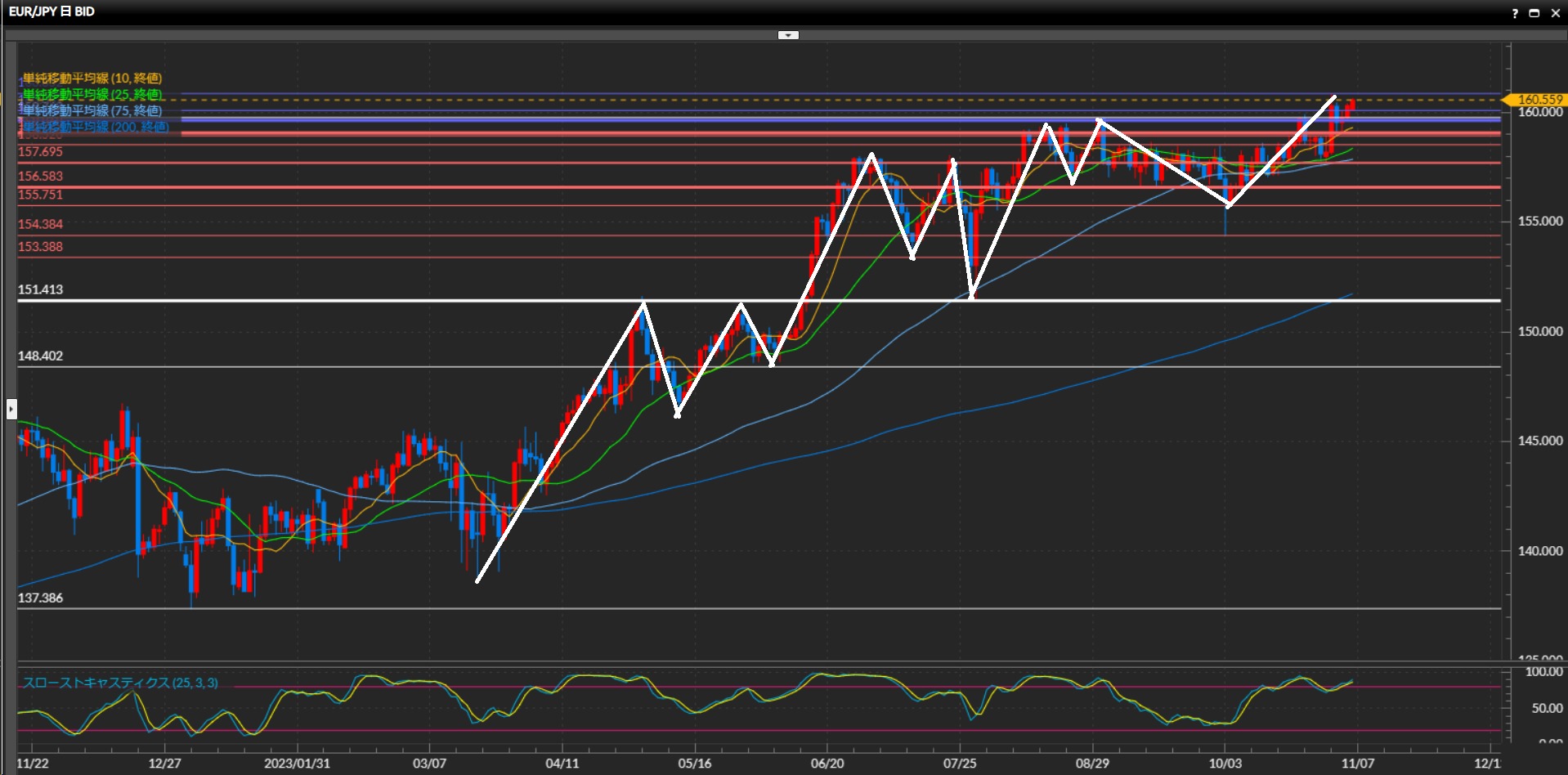Expand the top toolbar dropdown arrow

click(788, 35)
